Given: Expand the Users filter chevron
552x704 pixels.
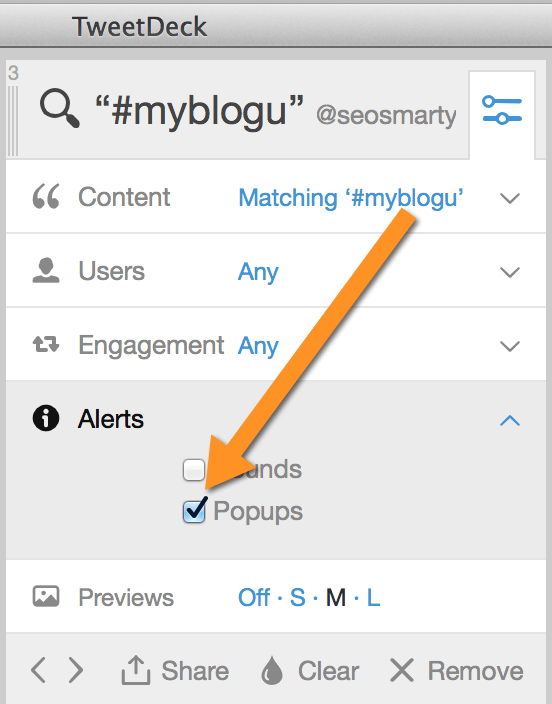Looking at the screenshot, I should 510,272.
